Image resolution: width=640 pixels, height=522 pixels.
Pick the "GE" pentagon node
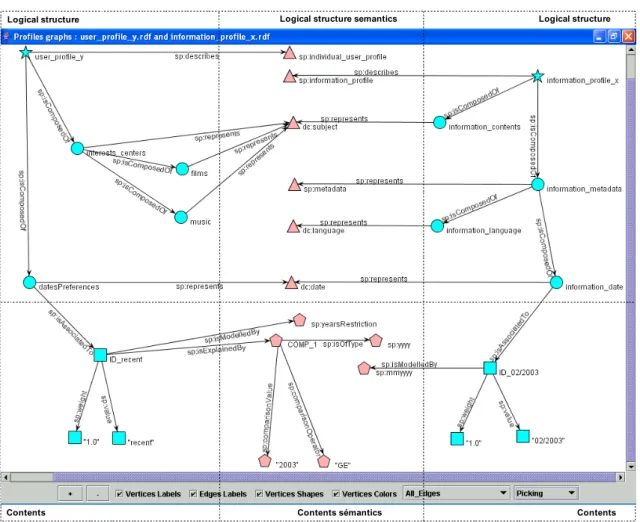coord(324,461)
